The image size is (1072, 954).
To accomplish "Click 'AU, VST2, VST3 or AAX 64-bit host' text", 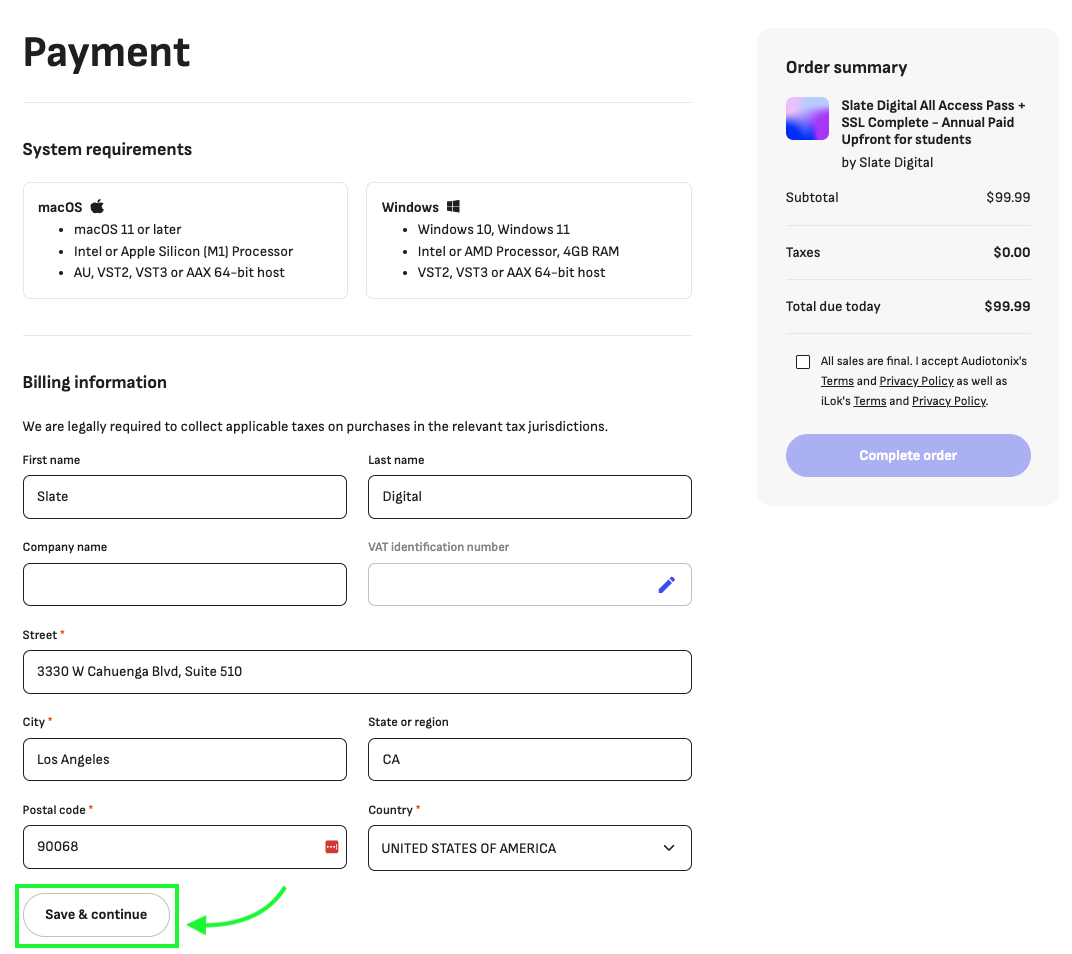I will coord(179,273).
